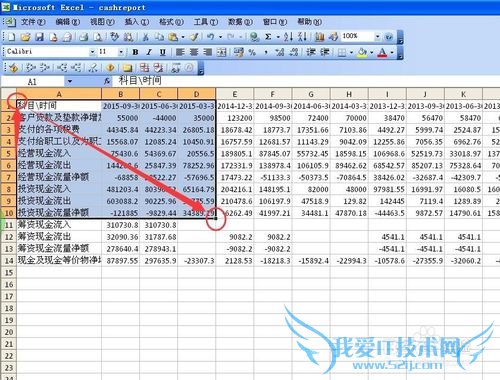
Task: Open the 格式 menu
Action: coord(171,22)
